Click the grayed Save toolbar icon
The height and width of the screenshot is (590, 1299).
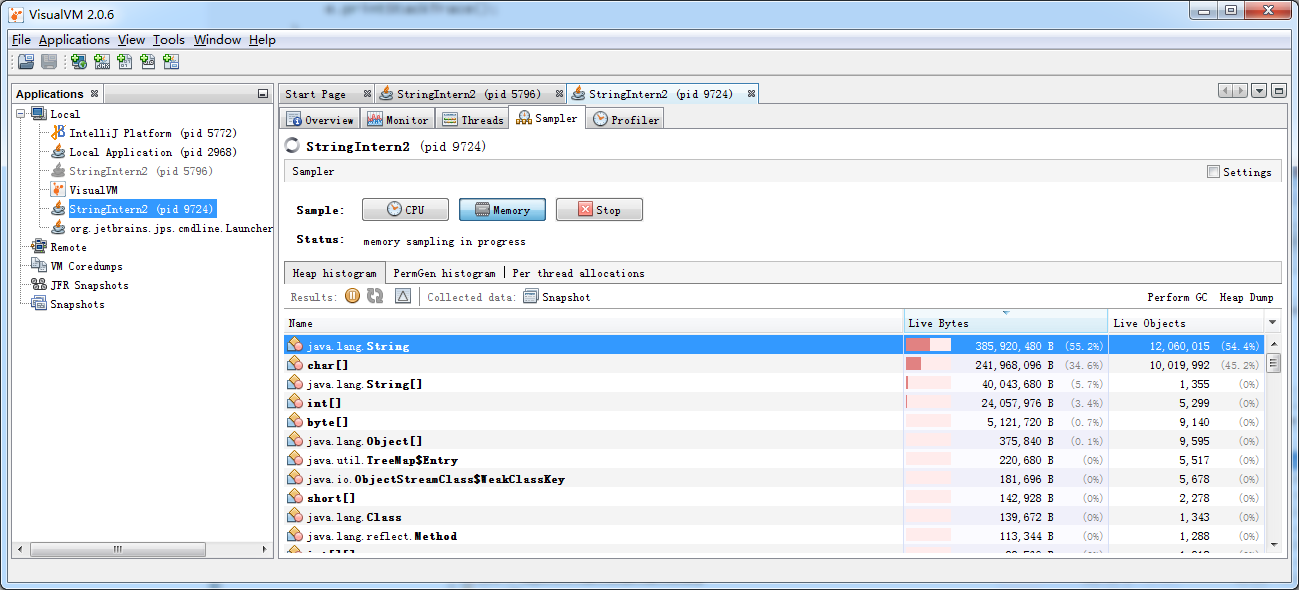[48, 62]
